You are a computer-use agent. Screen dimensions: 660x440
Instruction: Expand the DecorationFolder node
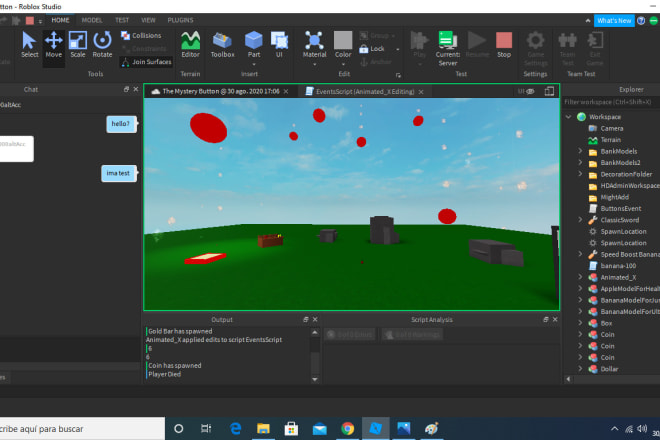(x=580, y=173)
